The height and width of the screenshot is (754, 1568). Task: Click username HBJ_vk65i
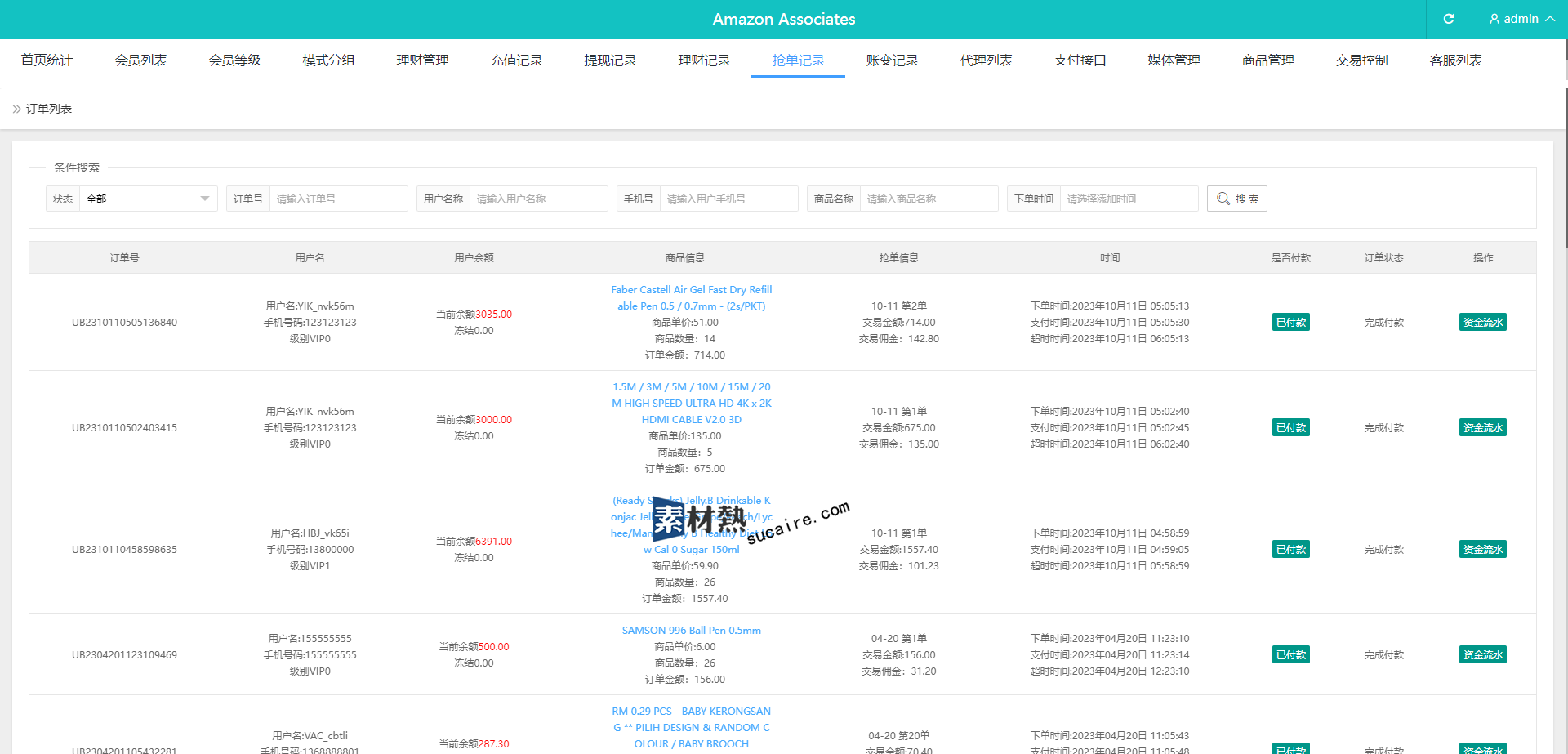[325, 533]
